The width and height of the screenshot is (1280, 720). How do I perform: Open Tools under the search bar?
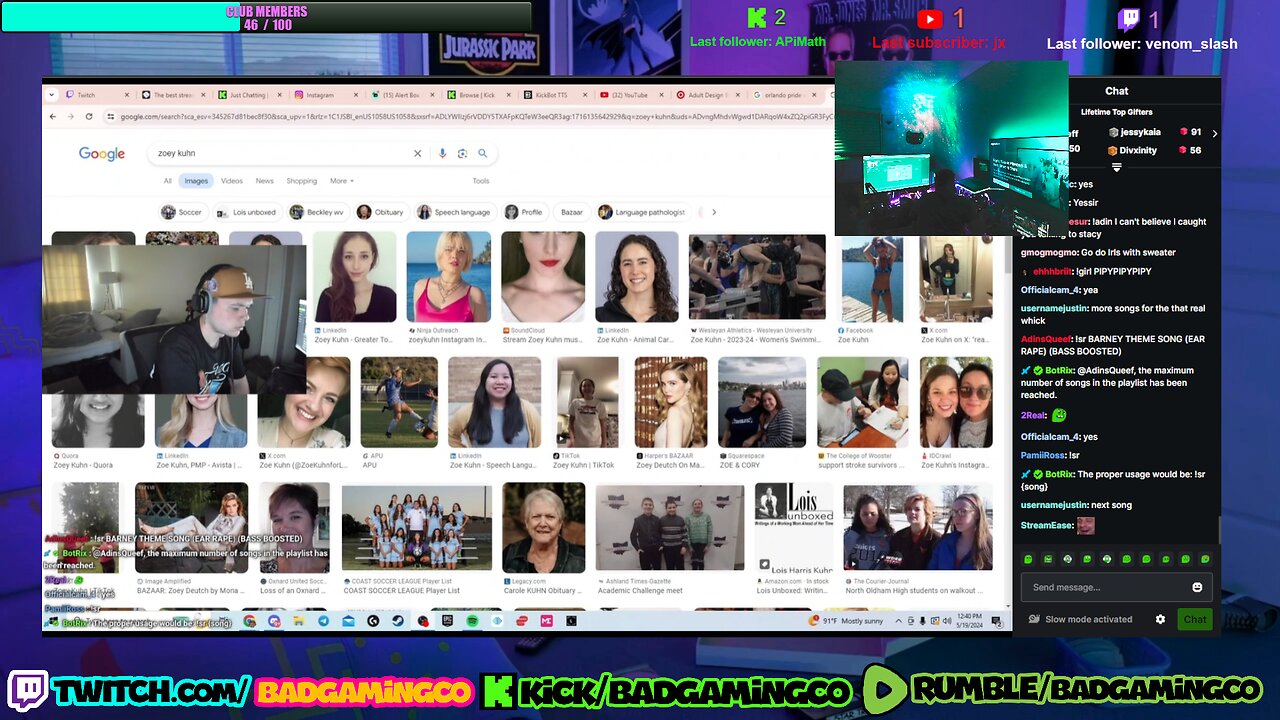pos(480,181)
